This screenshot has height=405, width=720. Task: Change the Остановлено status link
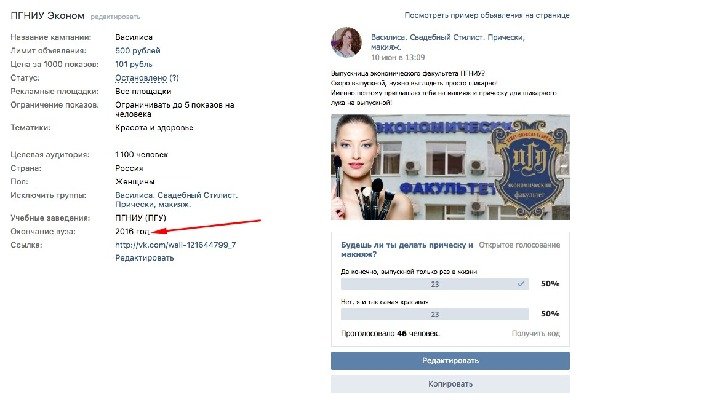[141, 78]
